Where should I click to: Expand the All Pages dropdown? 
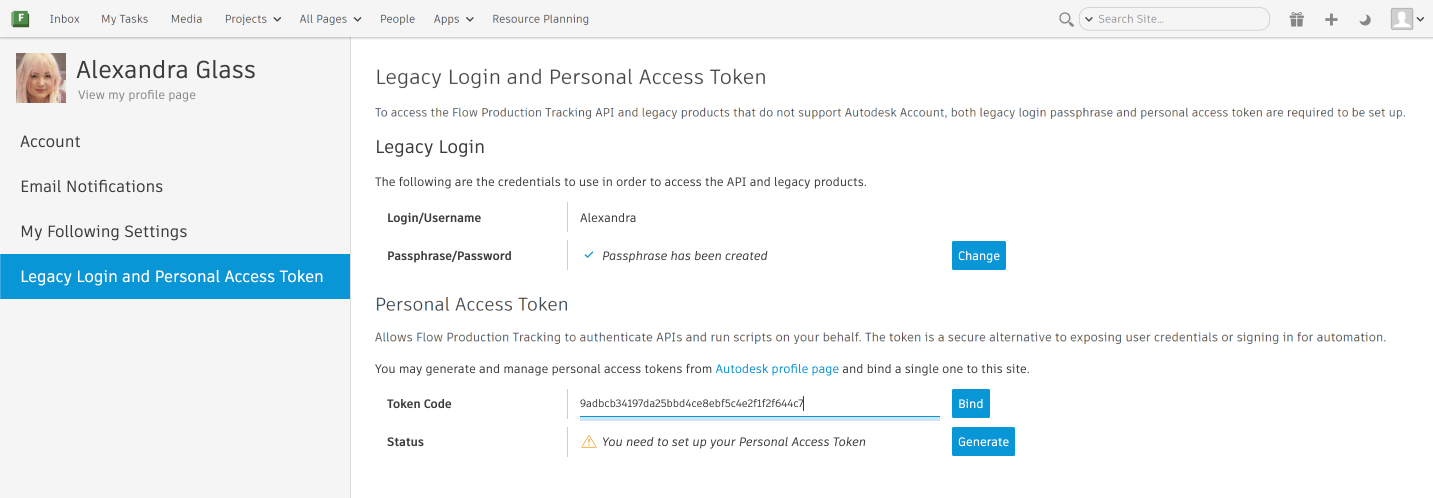(x=330, y=19)
